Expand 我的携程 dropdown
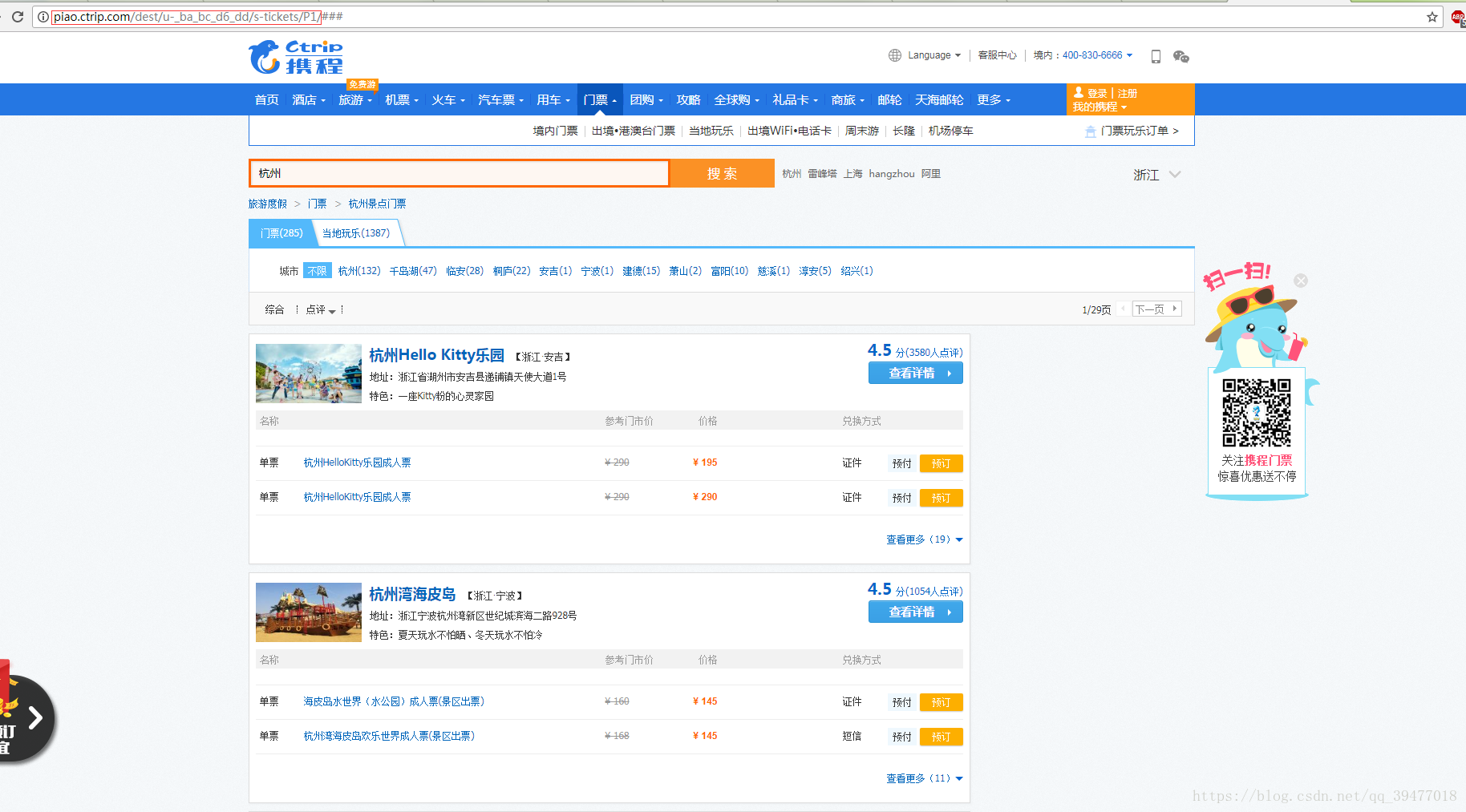This screenshot has height=812, width=1466. [1099, 107]
